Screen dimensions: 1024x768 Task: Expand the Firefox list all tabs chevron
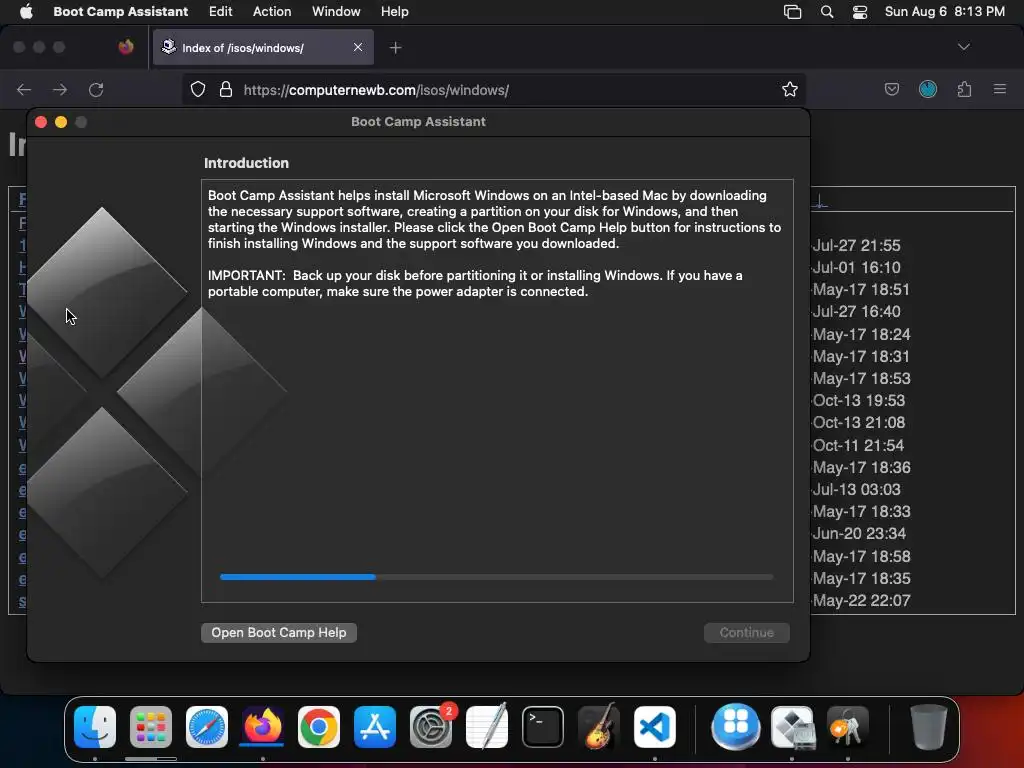[x=963, y=47]
